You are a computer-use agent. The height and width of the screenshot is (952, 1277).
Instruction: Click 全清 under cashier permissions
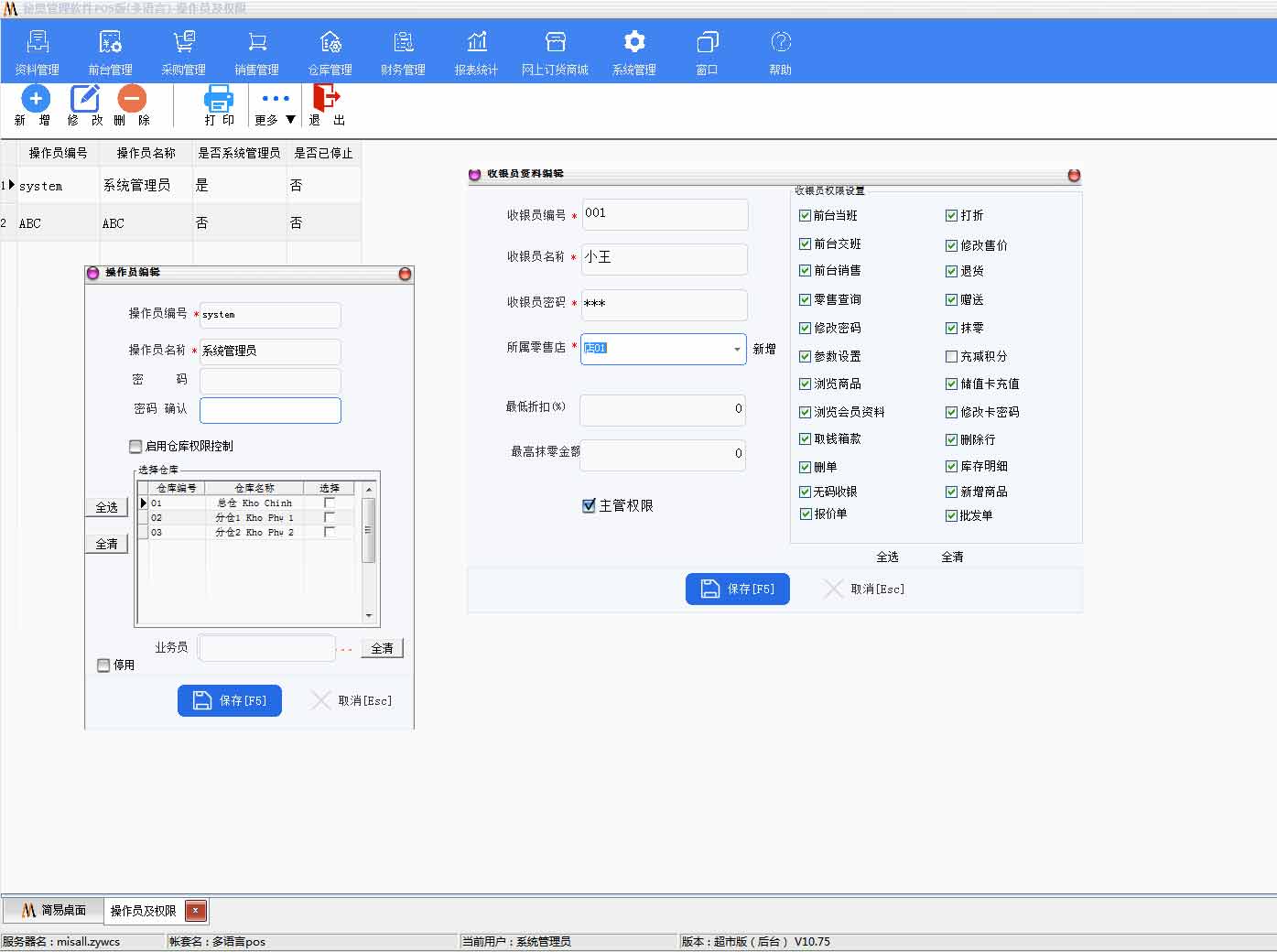(x=952, y=557)
